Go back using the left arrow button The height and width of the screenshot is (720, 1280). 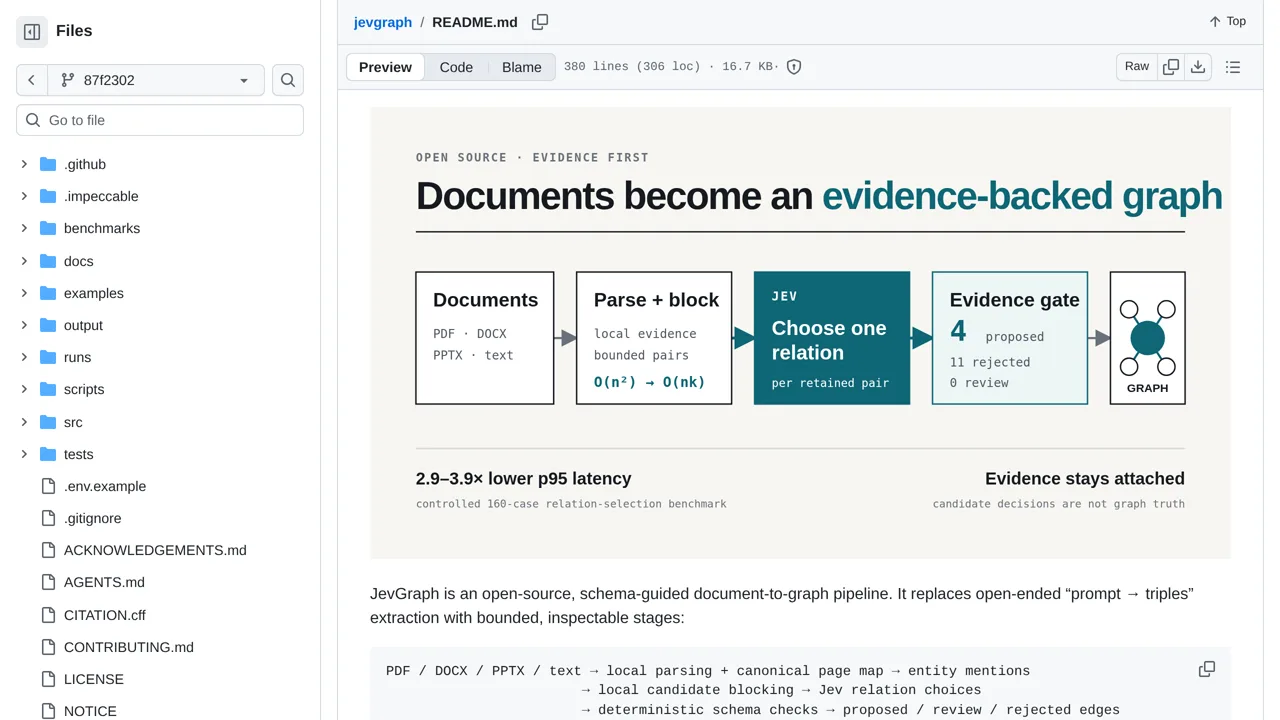[x=32, y=80]
